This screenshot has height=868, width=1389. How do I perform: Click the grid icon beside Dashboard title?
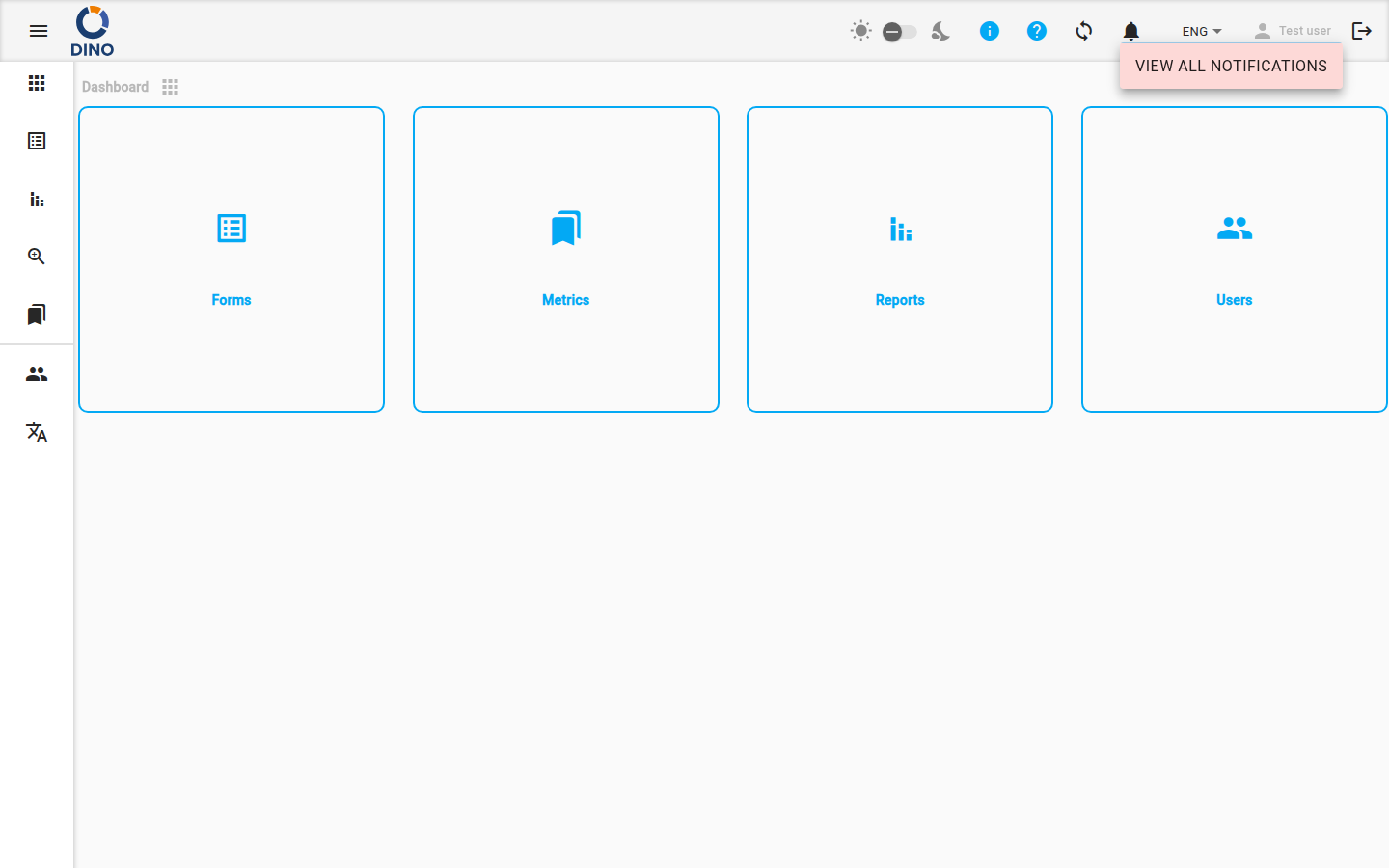pos(171,87)
